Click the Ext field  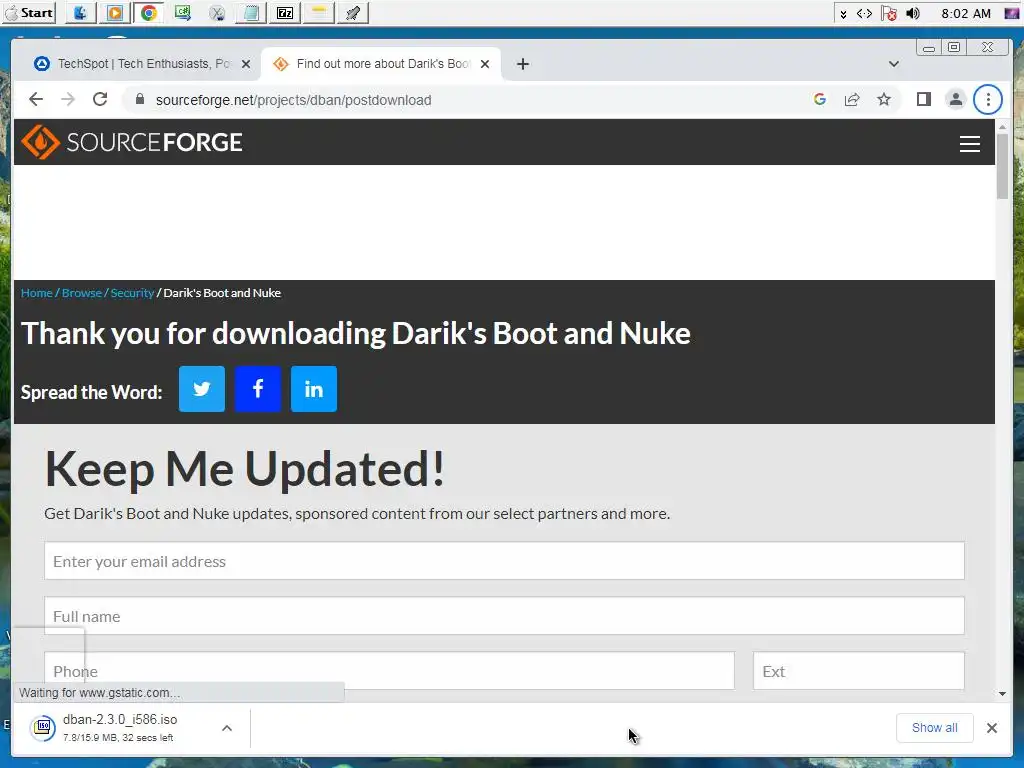tap(859, 670)
